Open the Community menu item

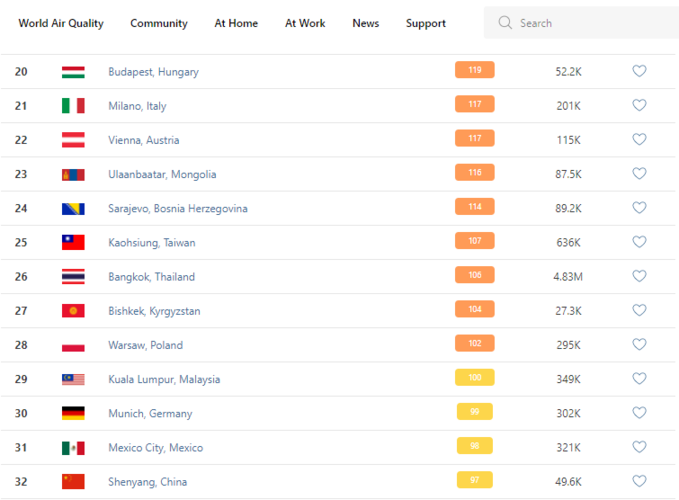pos(159,23)
